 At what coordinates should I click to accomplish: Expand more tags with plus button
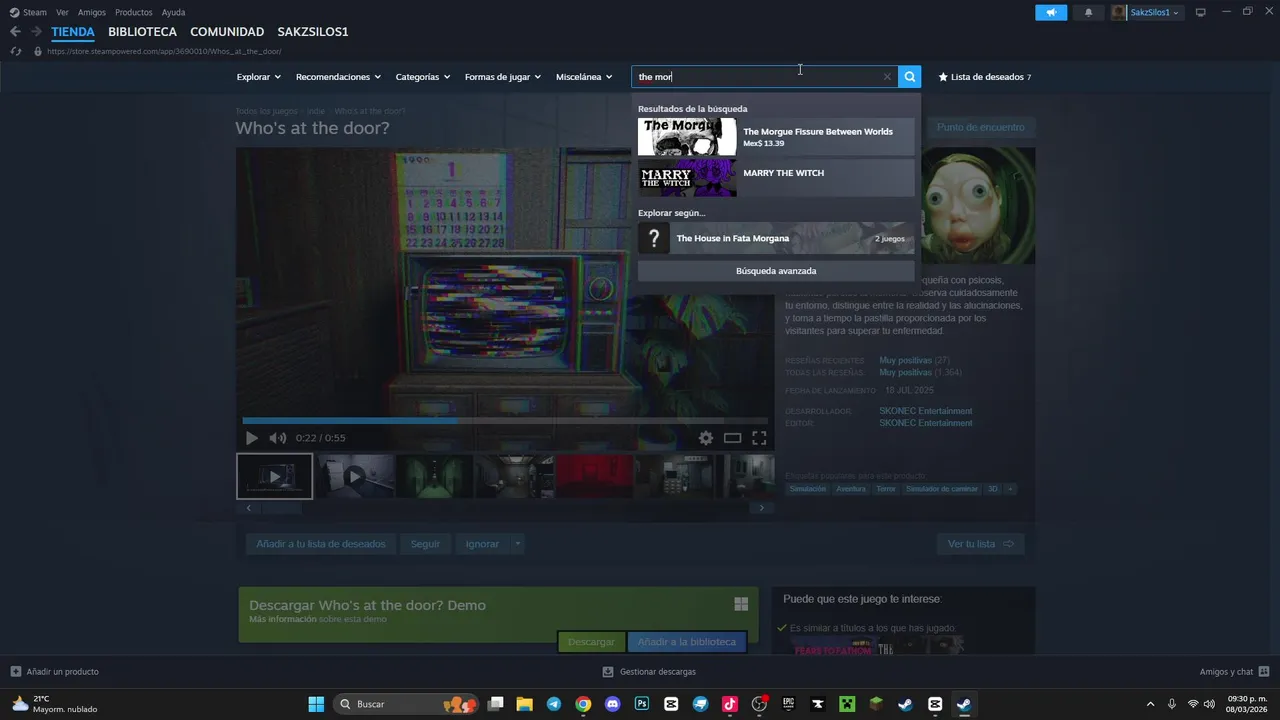(1010, 489)
